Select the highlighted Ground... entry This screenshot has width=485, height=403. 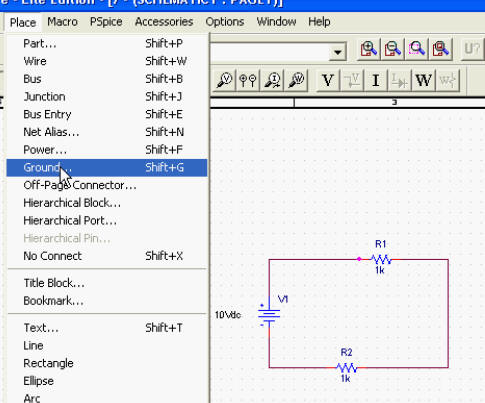click(107, 168)
